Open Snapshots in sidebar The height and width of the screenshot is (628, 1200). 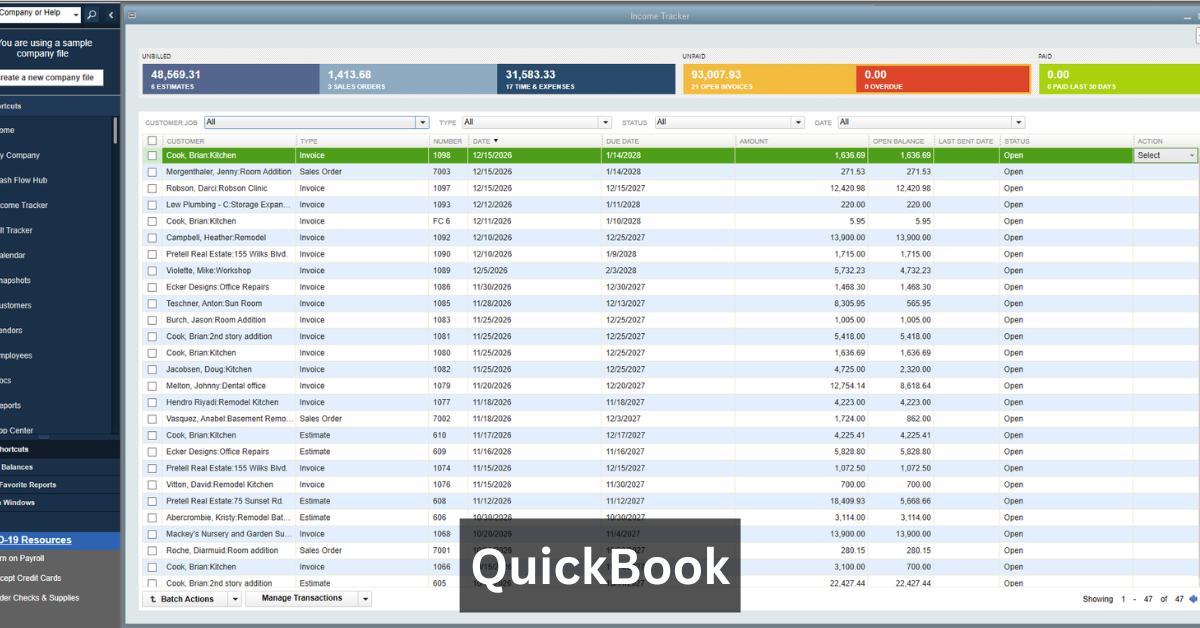pyautogui.click(x=15, y=280)
